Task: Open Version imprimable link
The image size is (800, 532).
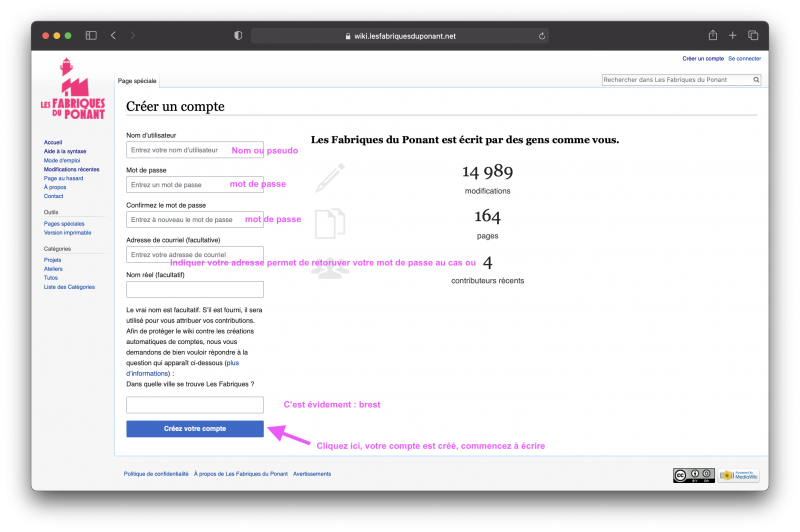Action: click(x=67, y=233)
